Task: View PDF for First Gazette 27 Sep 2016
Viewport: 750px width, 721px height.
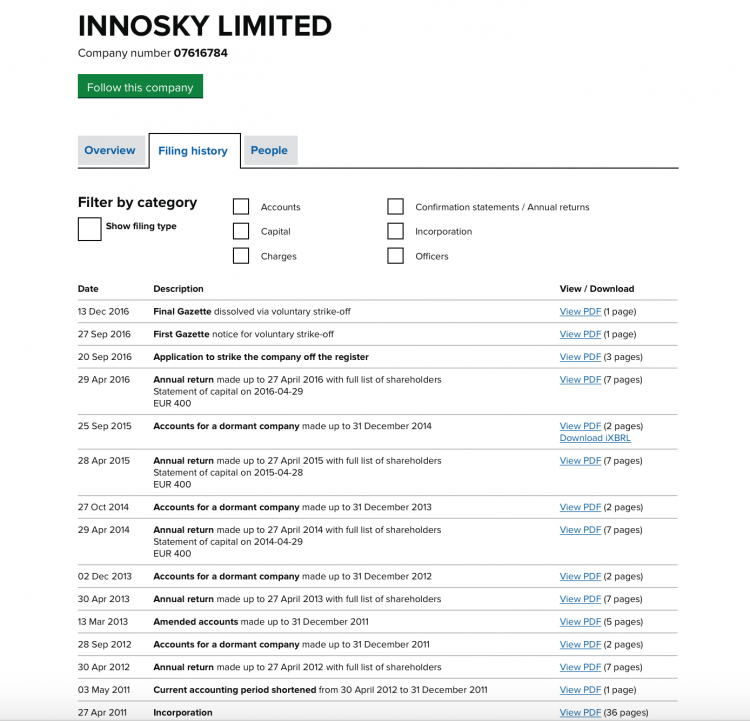Action: coord(580,334)
